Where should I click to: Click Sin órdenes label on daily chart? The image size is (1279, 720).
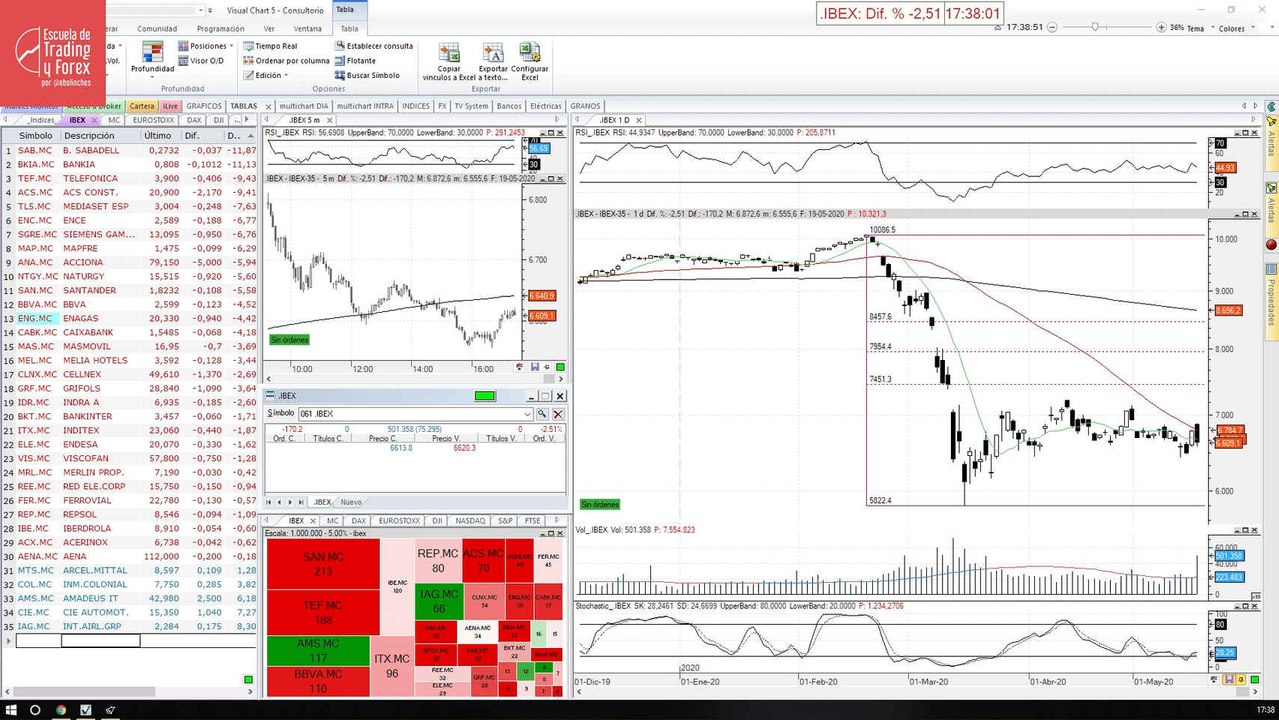(x=600, y=504)
